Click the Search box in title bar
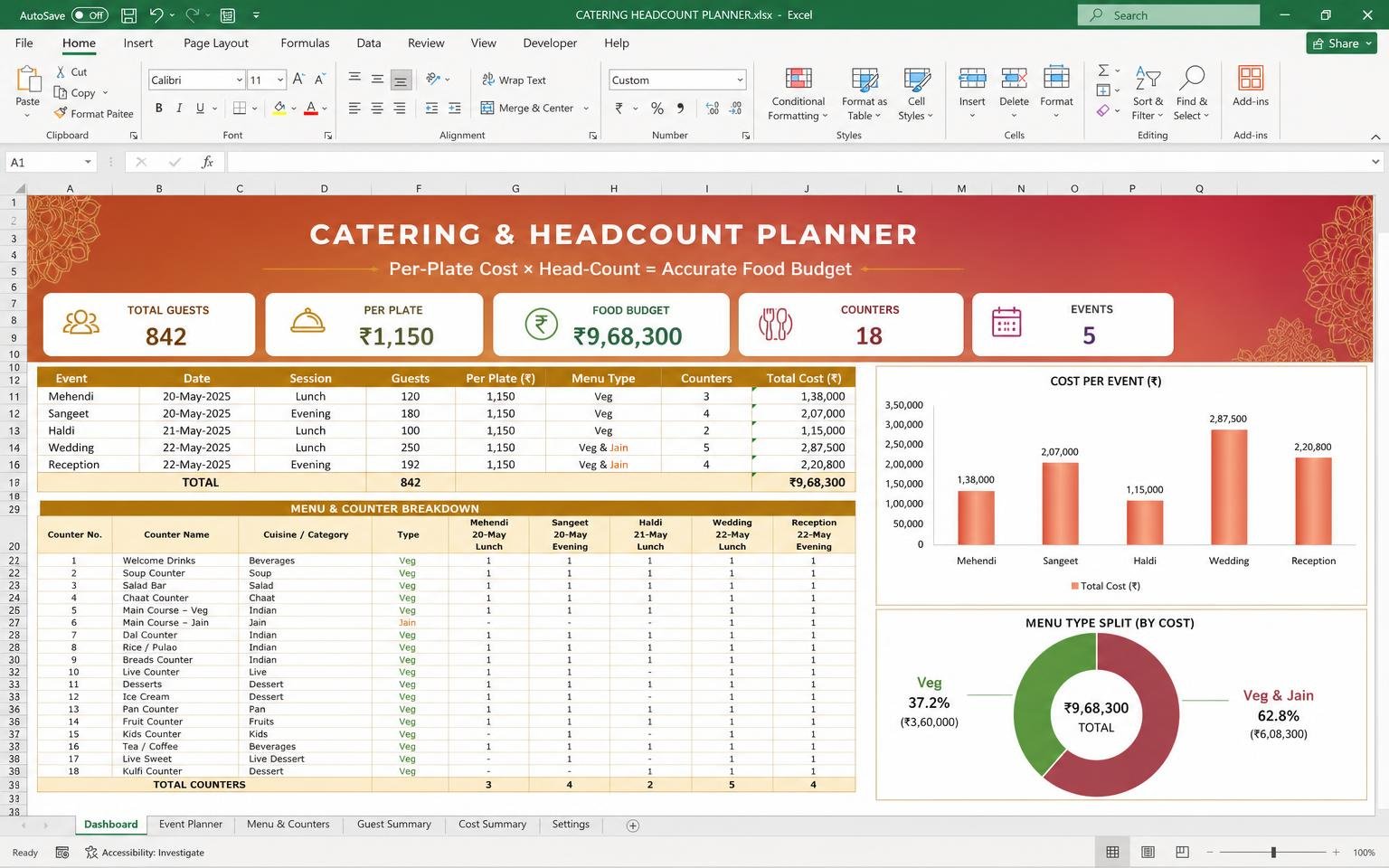 point(1168,15)
